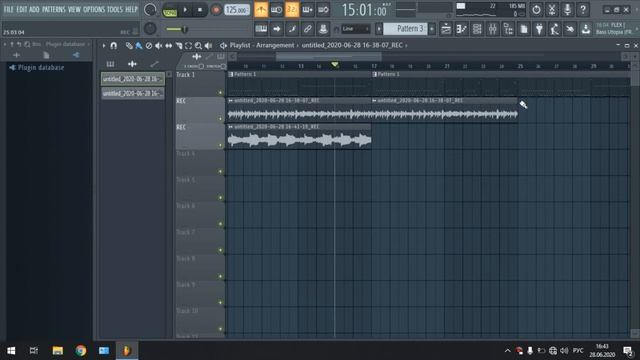This screenshot has height=360, width=640.
Task: Open the FILE menu
Action: (x=8, y=9)
